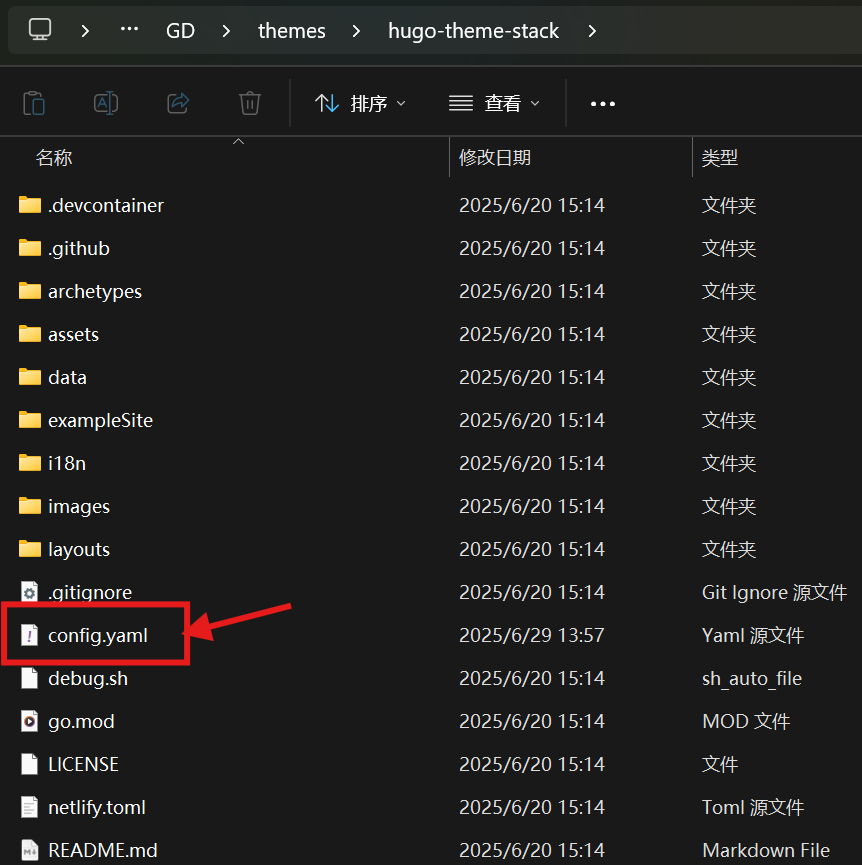Click the go.mod file icon
The width and height of the screenshot is (862, 865).
[30, 721]
